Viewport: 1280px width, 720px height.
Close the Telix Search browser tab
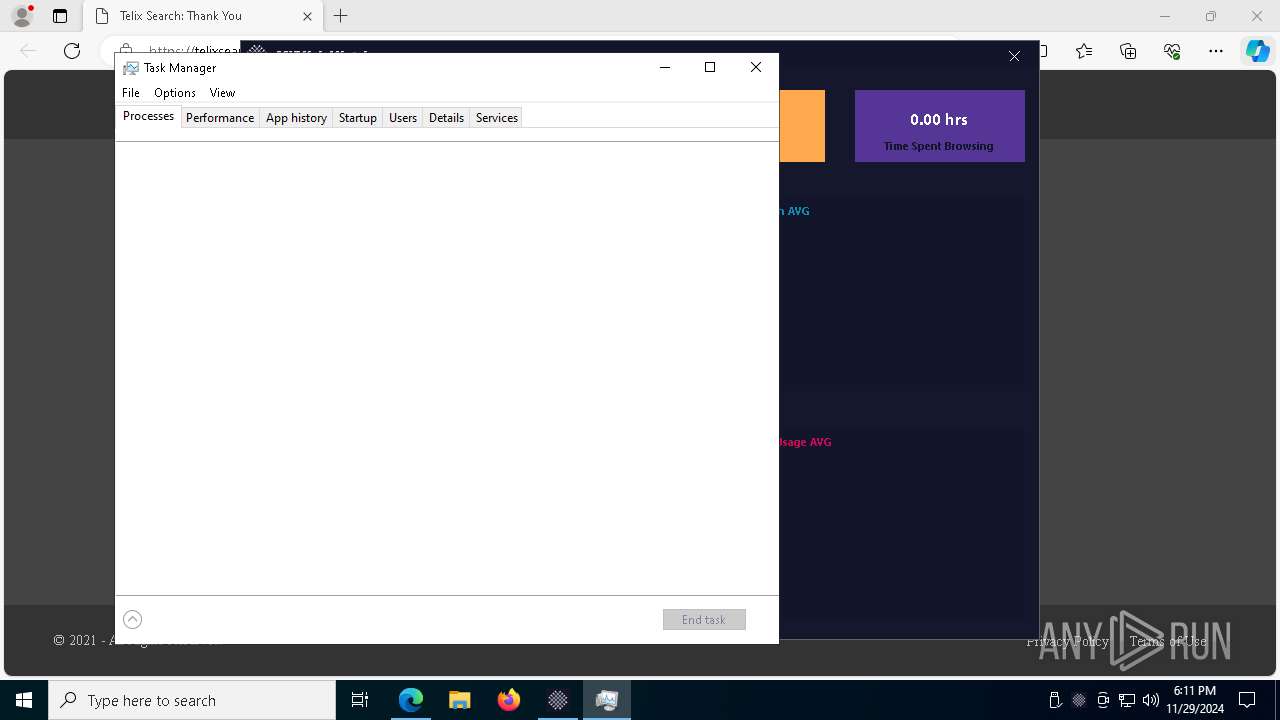click(307, 16)
